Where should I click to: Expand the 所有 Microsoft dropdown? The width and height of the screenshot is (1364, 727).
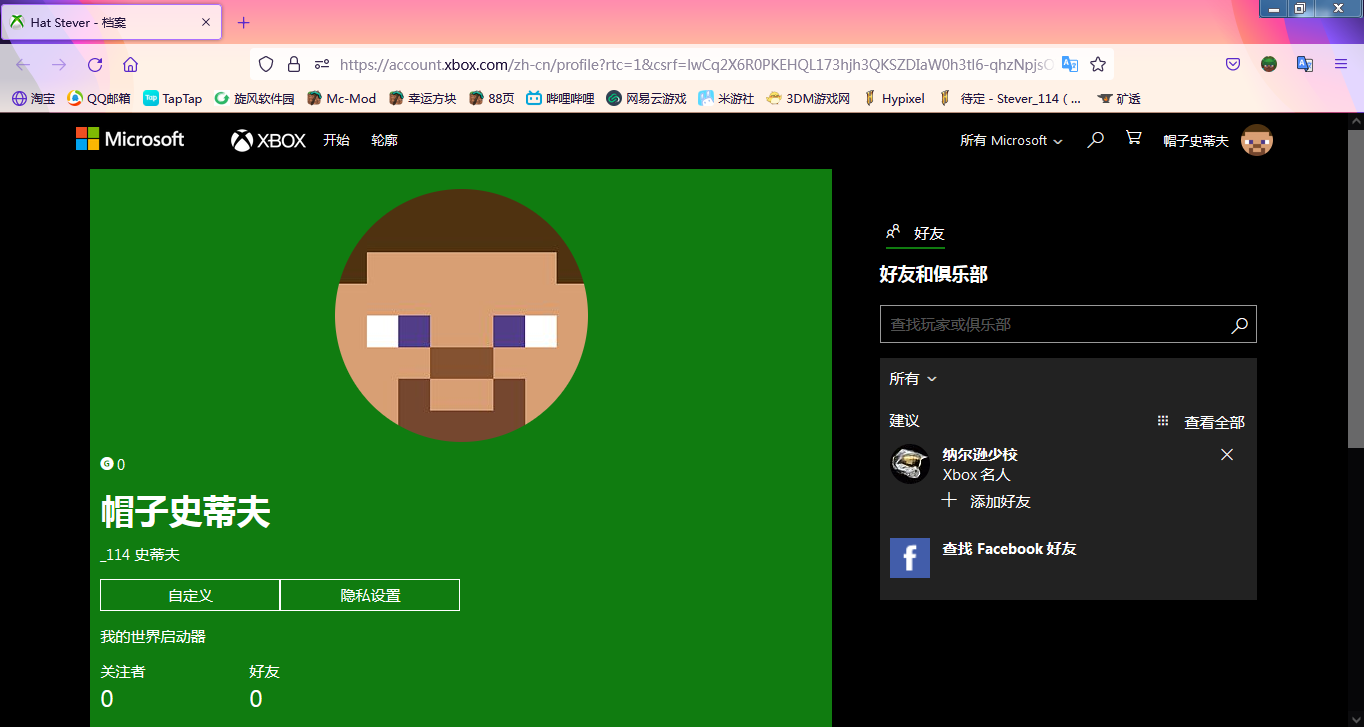tap(1011, 141)
